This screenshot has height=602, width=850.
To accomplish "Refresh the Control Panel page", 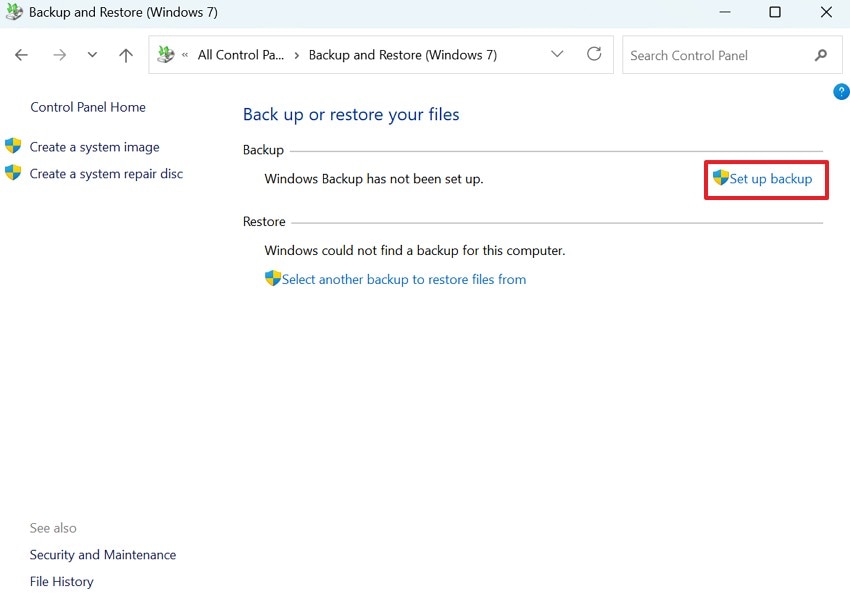I will click(x=594, y=54).
